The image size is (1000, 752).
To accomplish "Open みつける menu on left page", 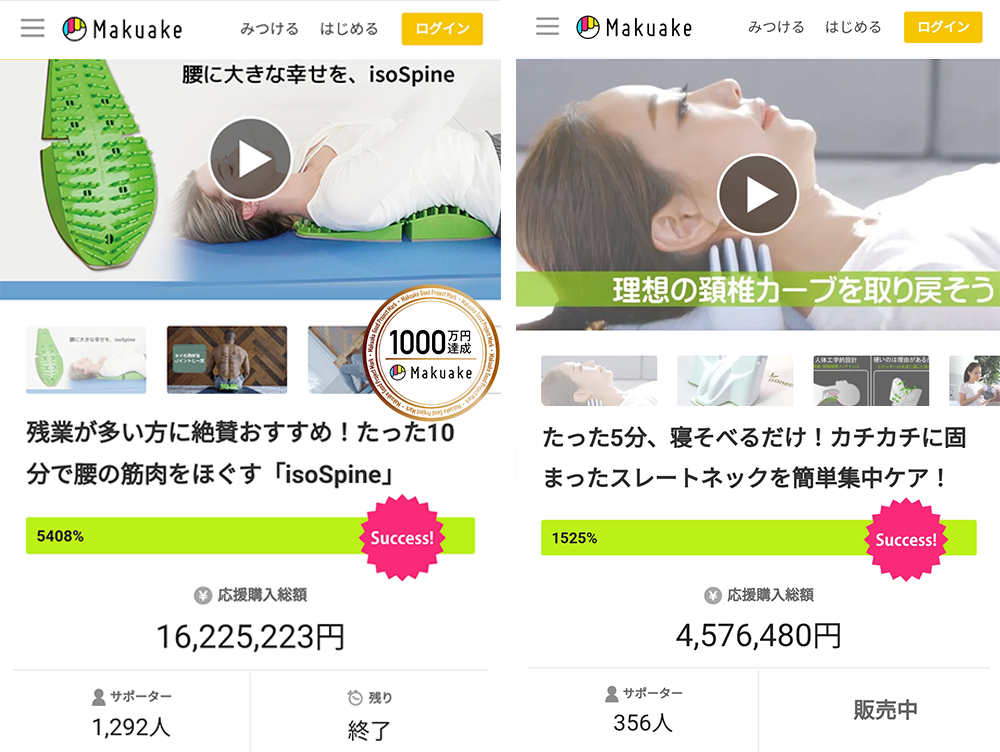I will point(269,29).
